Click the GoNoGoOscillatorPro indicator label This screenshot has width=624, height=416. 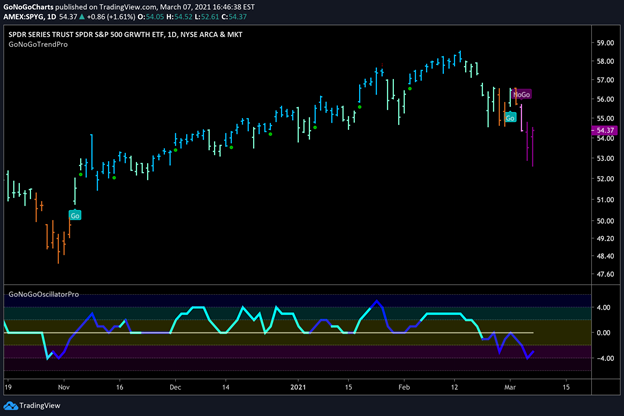coord(44,294)
